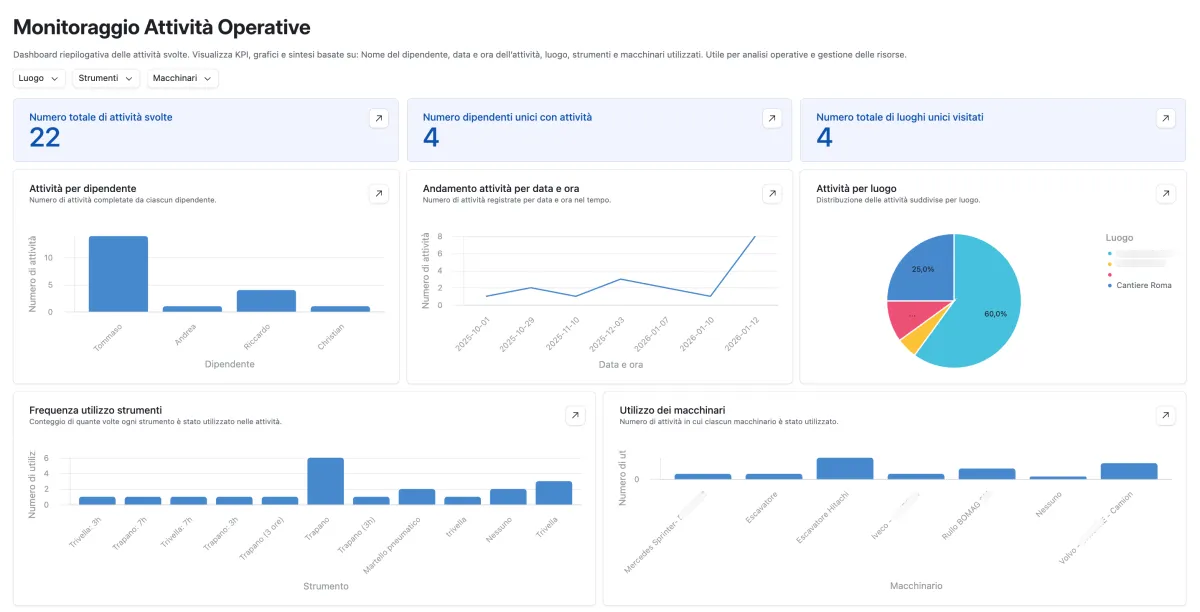This screenshot has width=1200, height=612.
Task: Click the Monitoraggio Attività Operative heading
Action: (x=162, y=28)
